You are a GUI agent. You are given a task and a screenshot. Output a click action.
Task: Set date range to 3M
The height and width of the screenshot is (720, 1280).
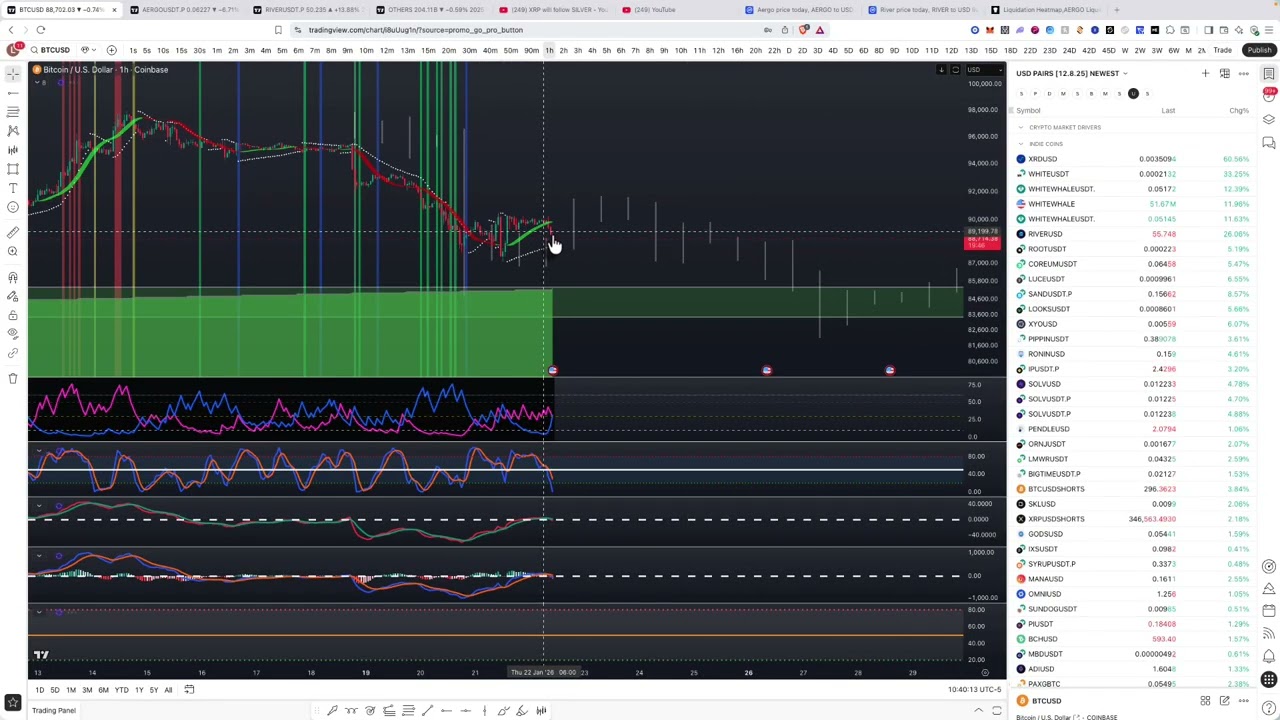[87, 690]
